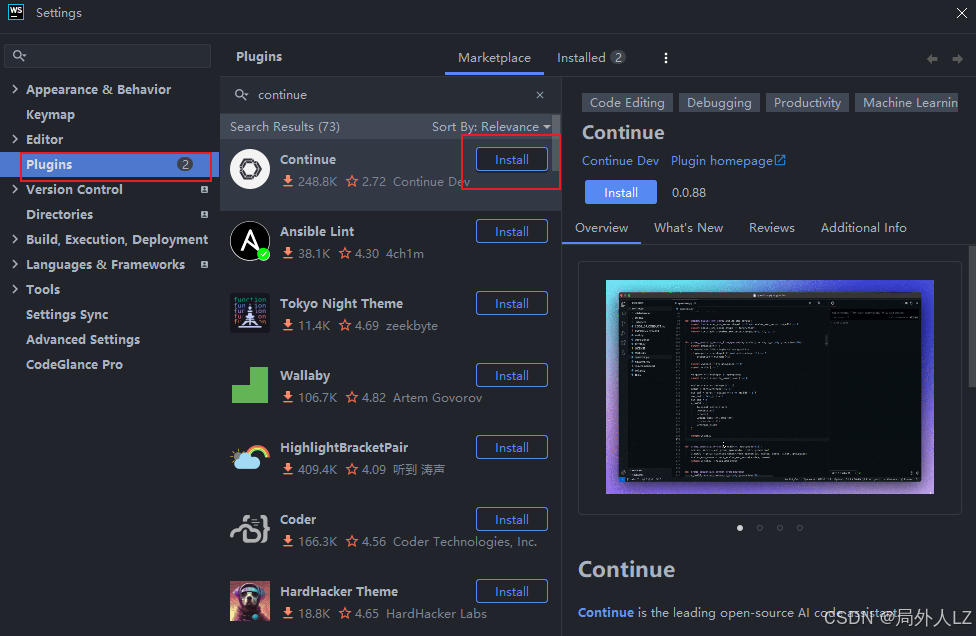Open the plugins more options kebab menu
Screen dimensions: 976x636
pos(665,58)
